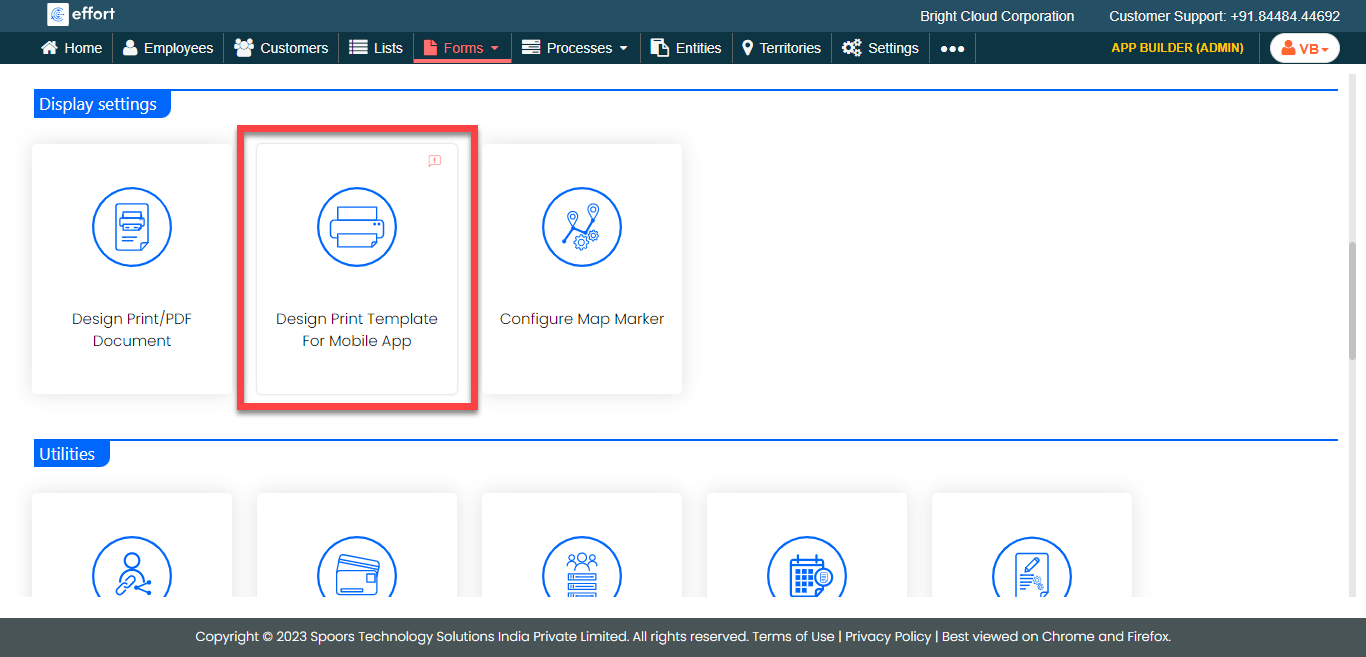Open the Territories menu item
This screenshot has width=1366, height=657.
pyautogui.click(x=781, y=48)
